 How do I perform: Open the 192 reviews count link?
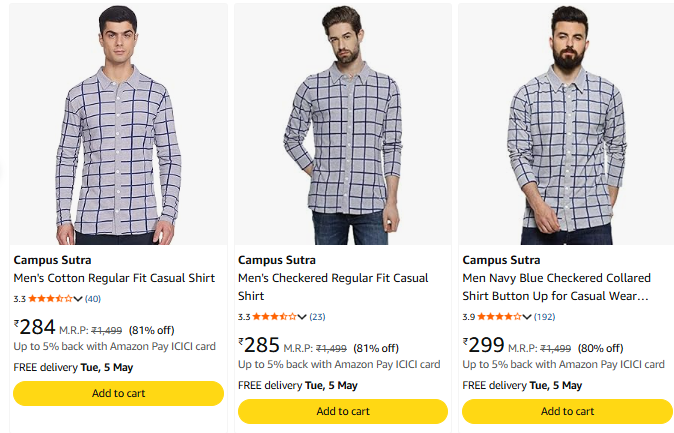point(545,317)
